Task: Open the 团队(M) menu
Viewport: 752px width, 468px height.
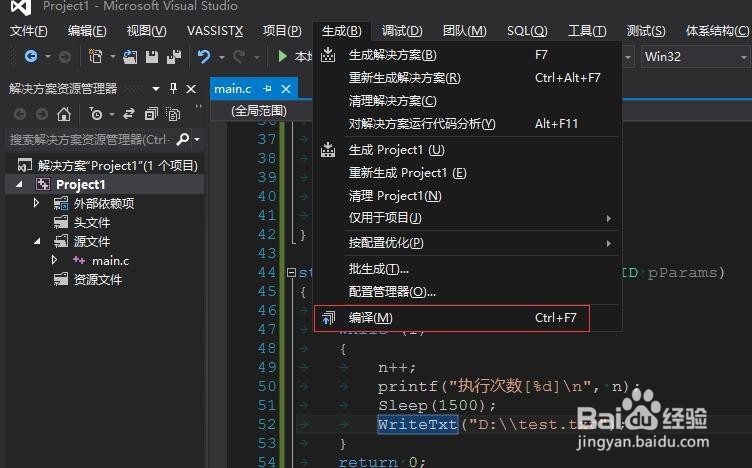Action: [x=464, y=31]
